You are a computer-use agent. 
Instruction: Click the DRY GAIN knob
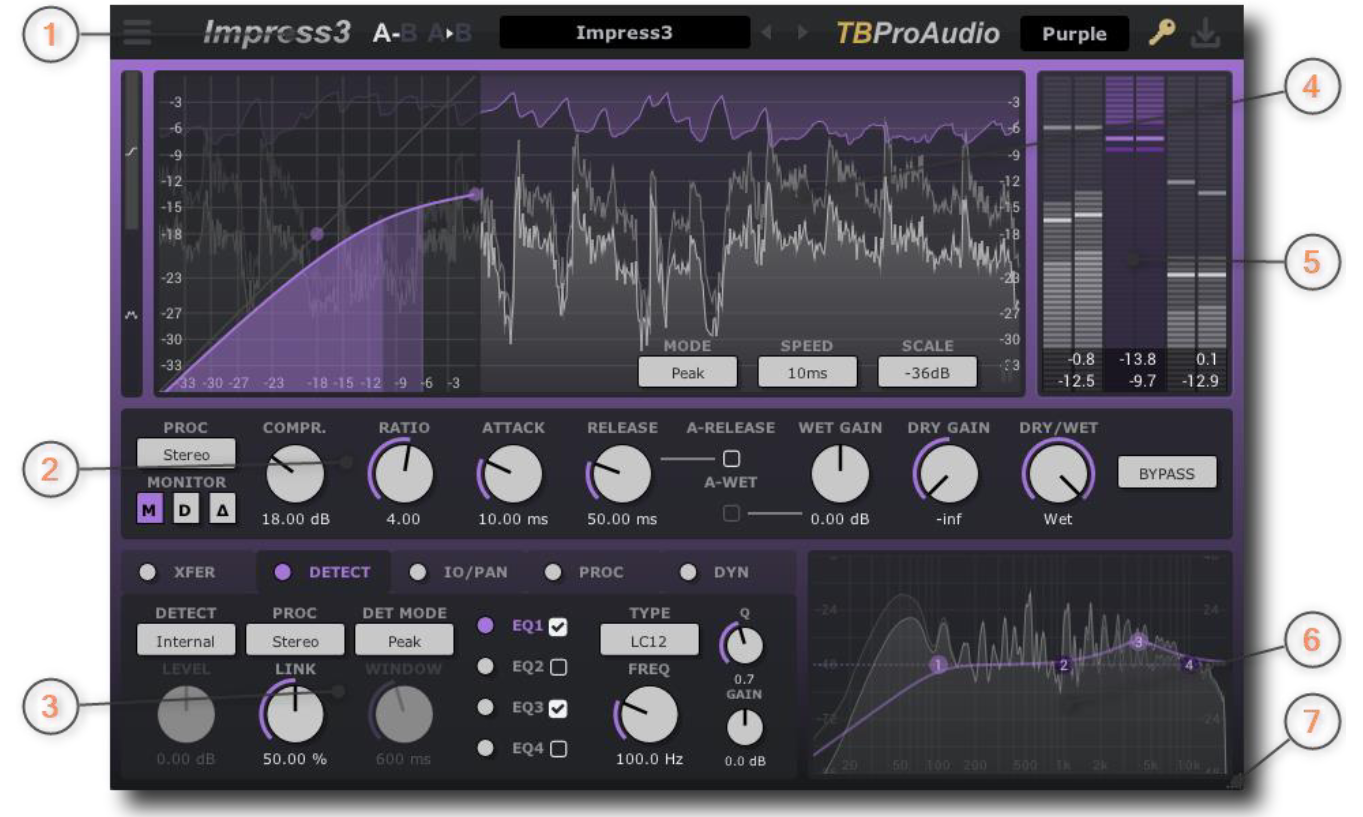(x=948, y=473)
